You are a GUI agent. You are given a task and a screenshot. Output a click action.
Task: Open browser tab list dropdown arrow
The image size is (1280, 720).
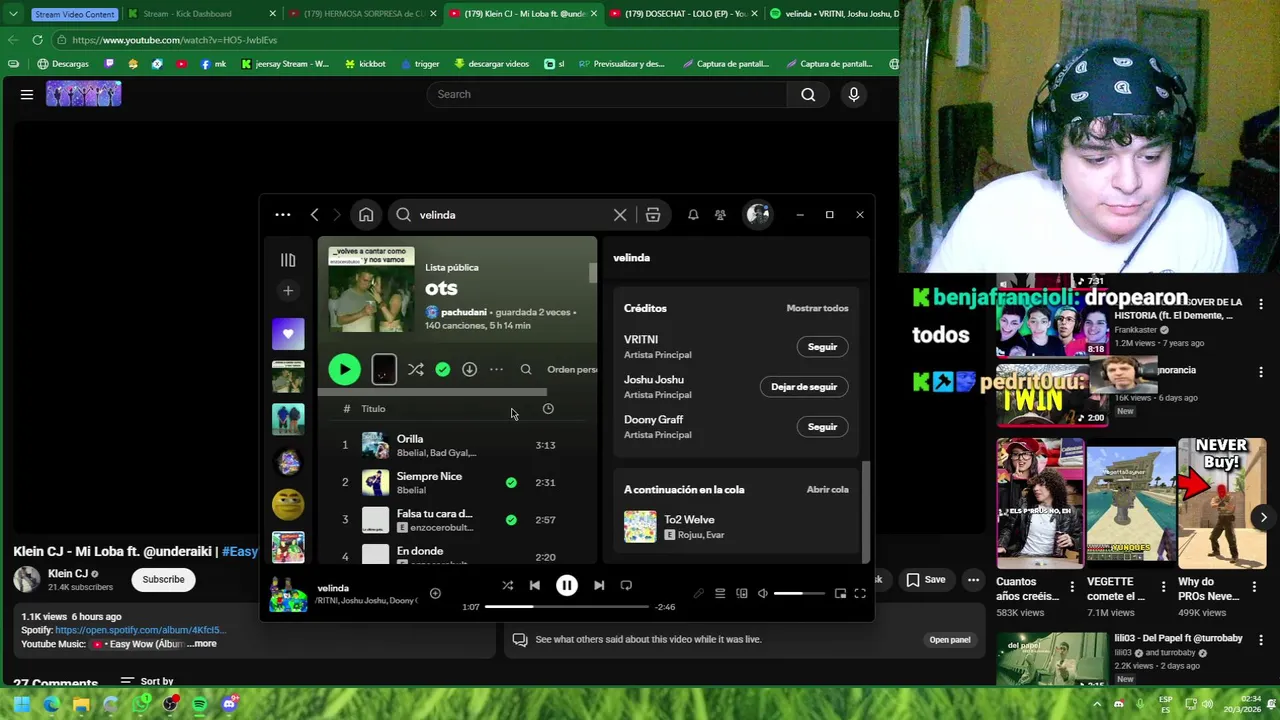click(13, 14)
